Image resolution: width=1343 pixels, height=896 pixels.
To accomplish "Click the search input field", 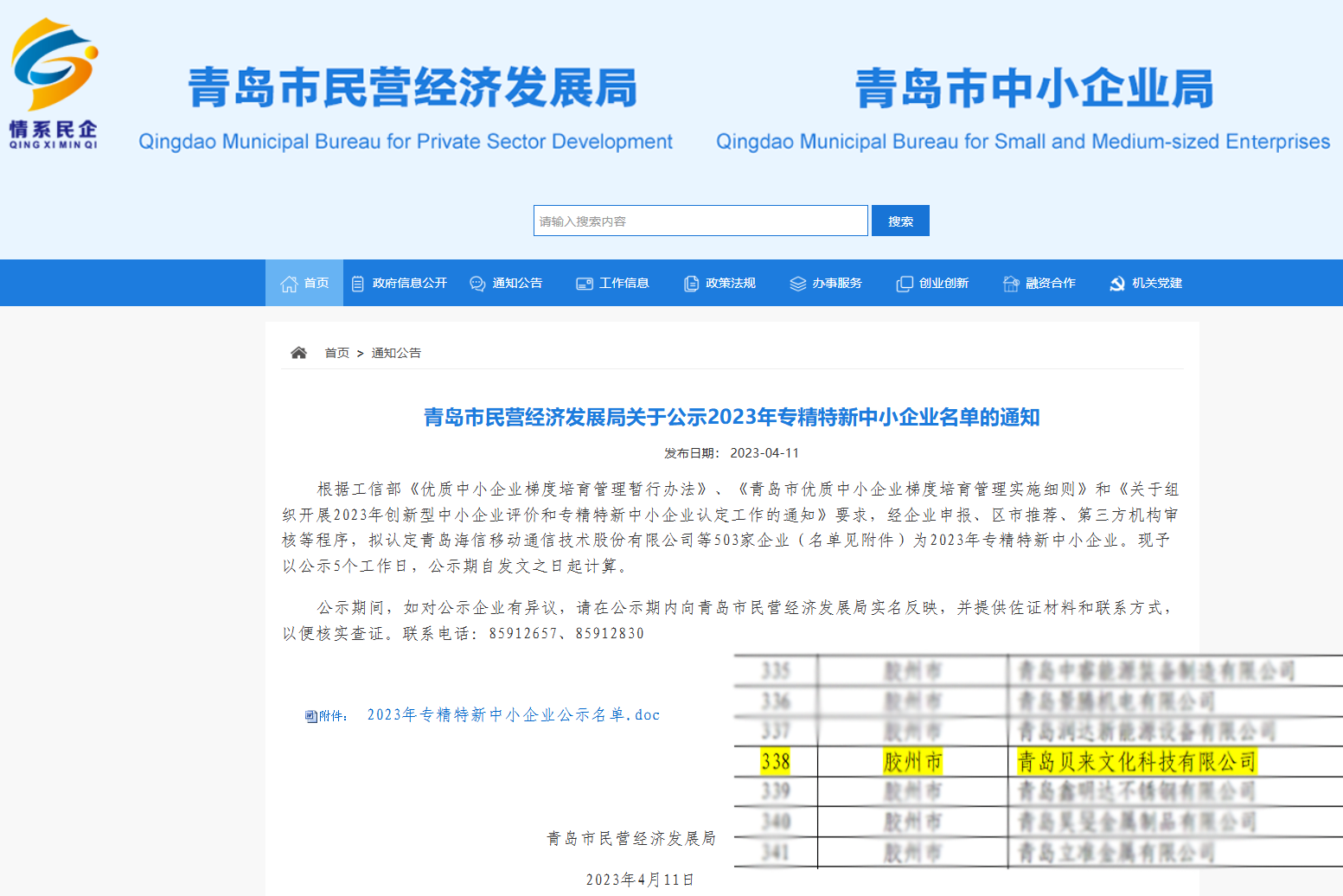I will 700,221.
